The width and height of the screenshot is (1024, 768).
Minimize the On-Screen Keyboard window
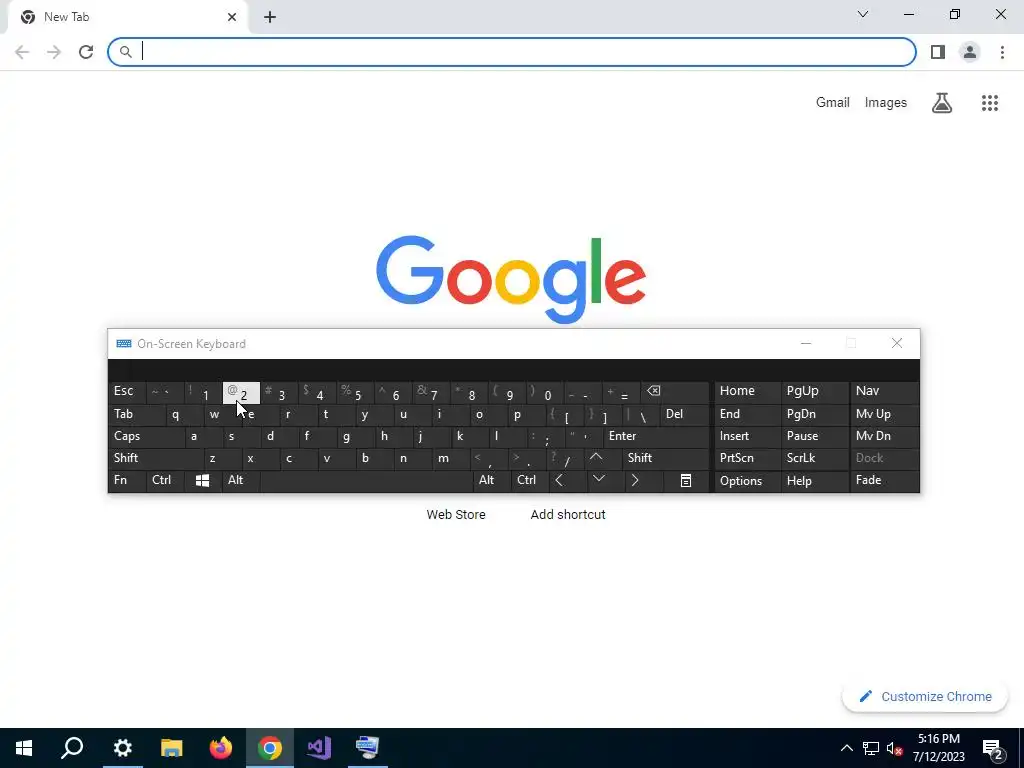pyautogui.click(x=806, y=344)
